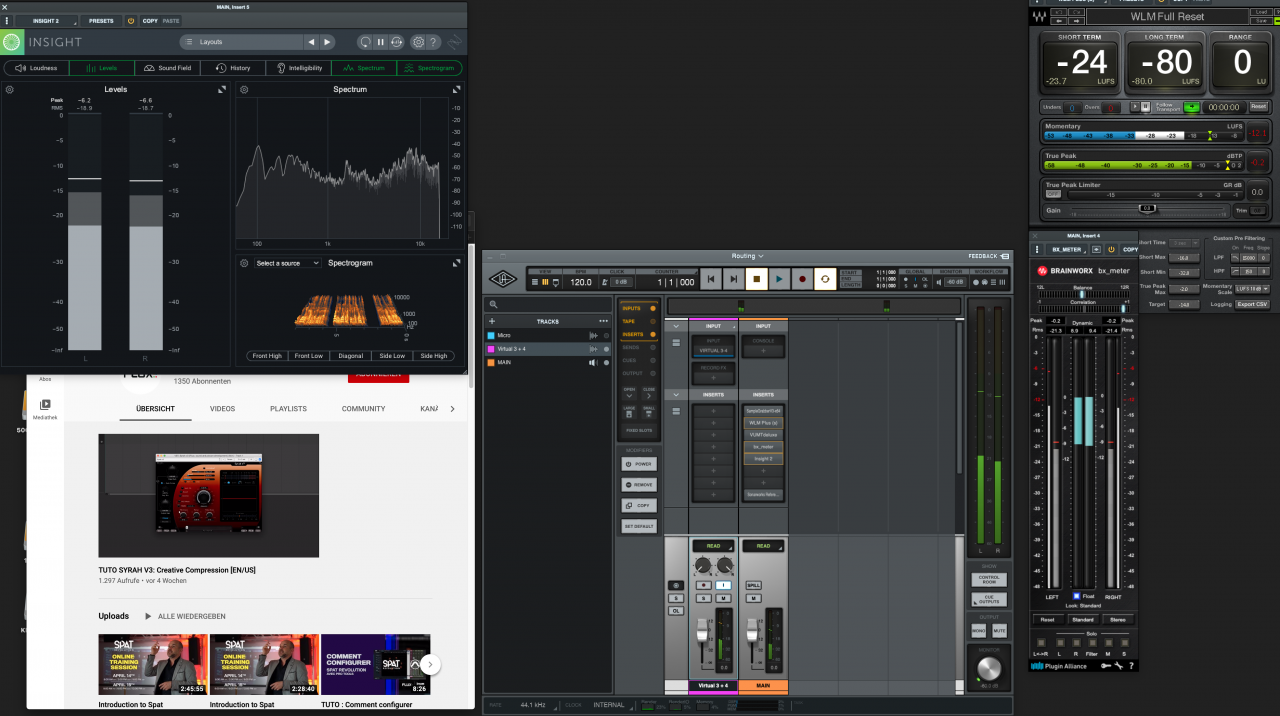Show next uploads with carousel arrow

(430, 664)
